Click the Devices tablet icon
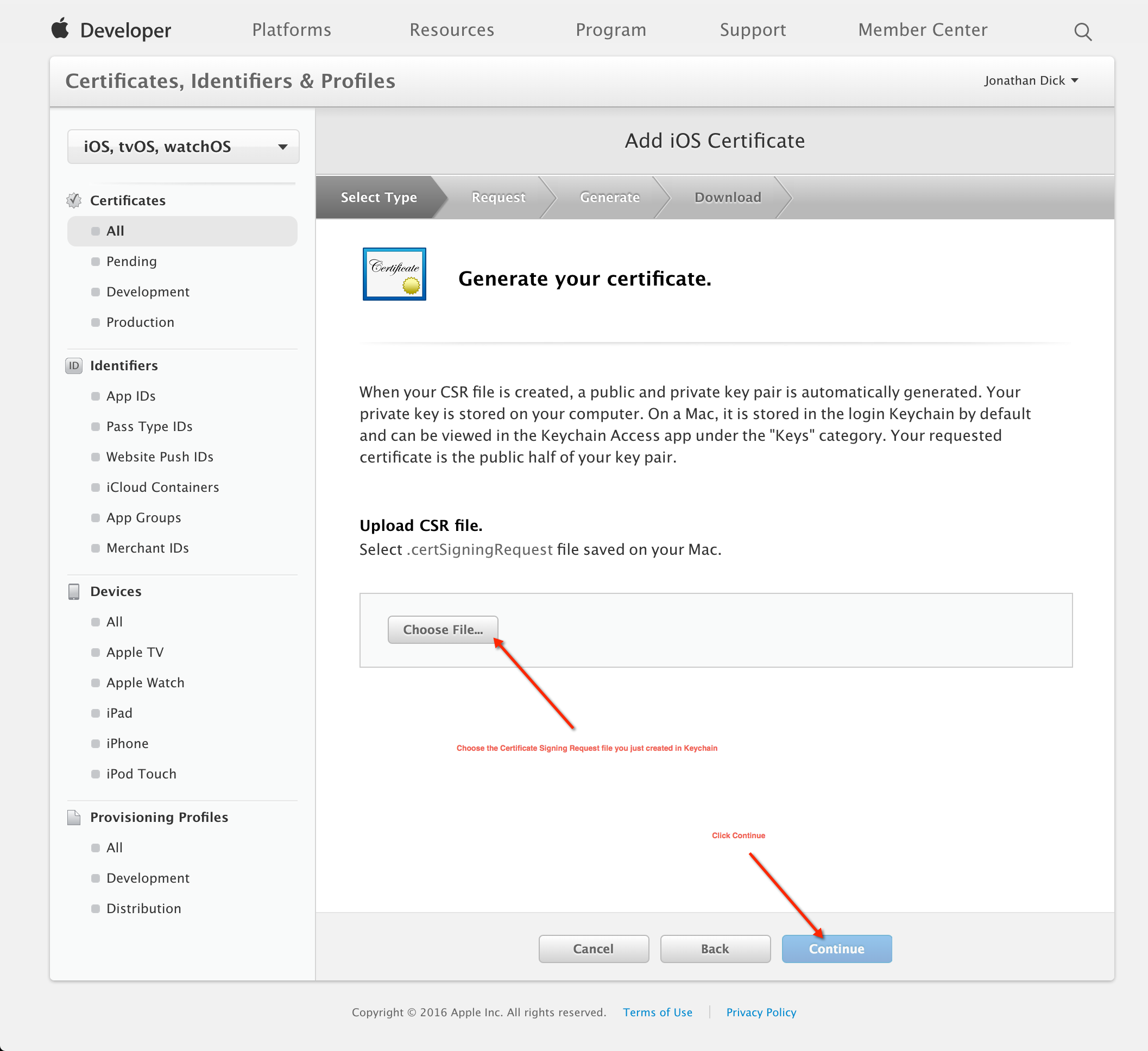 [74, 592]
